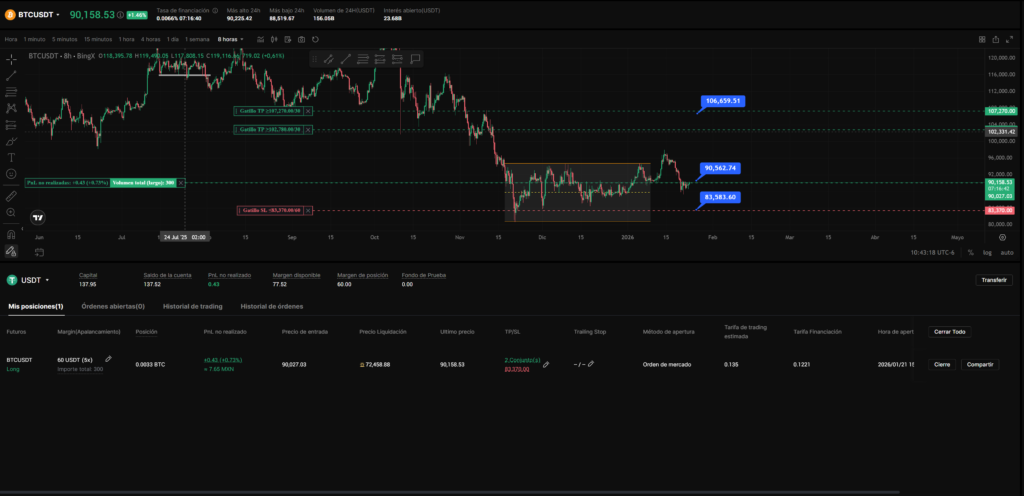Click the Transferir button

(993, 280)
